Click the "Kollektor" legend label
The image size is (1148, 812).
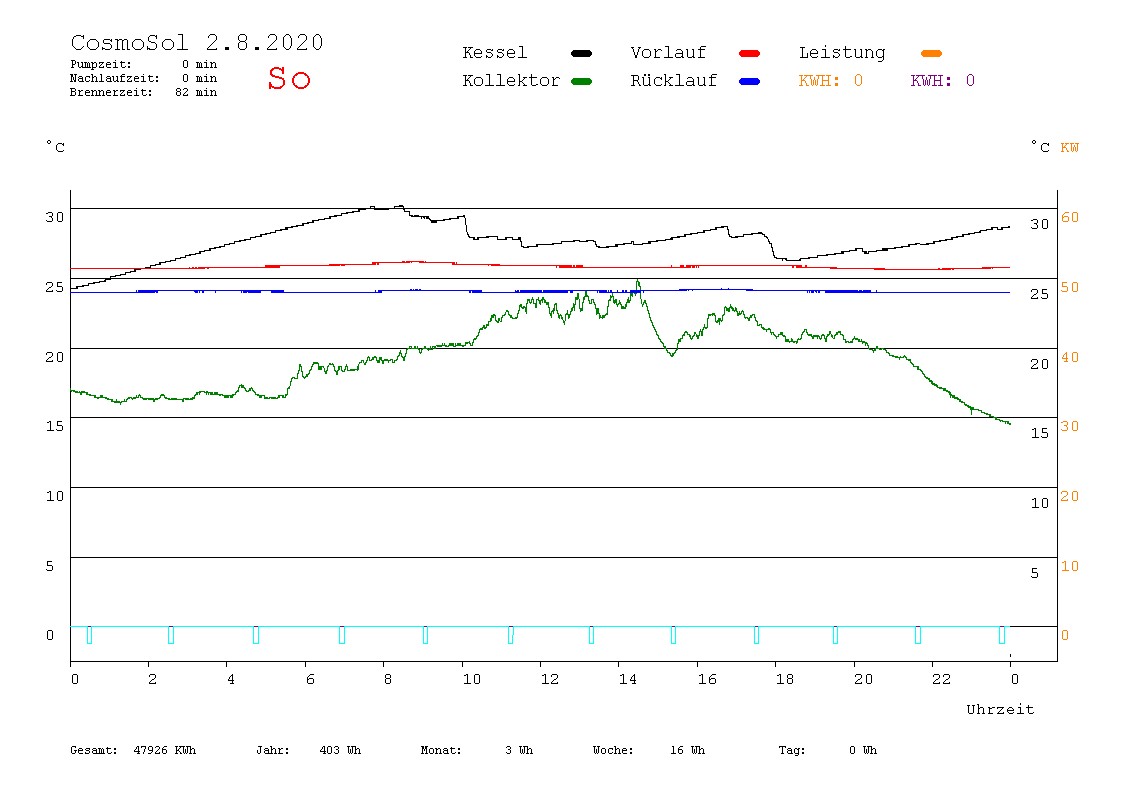click(511, 81)
